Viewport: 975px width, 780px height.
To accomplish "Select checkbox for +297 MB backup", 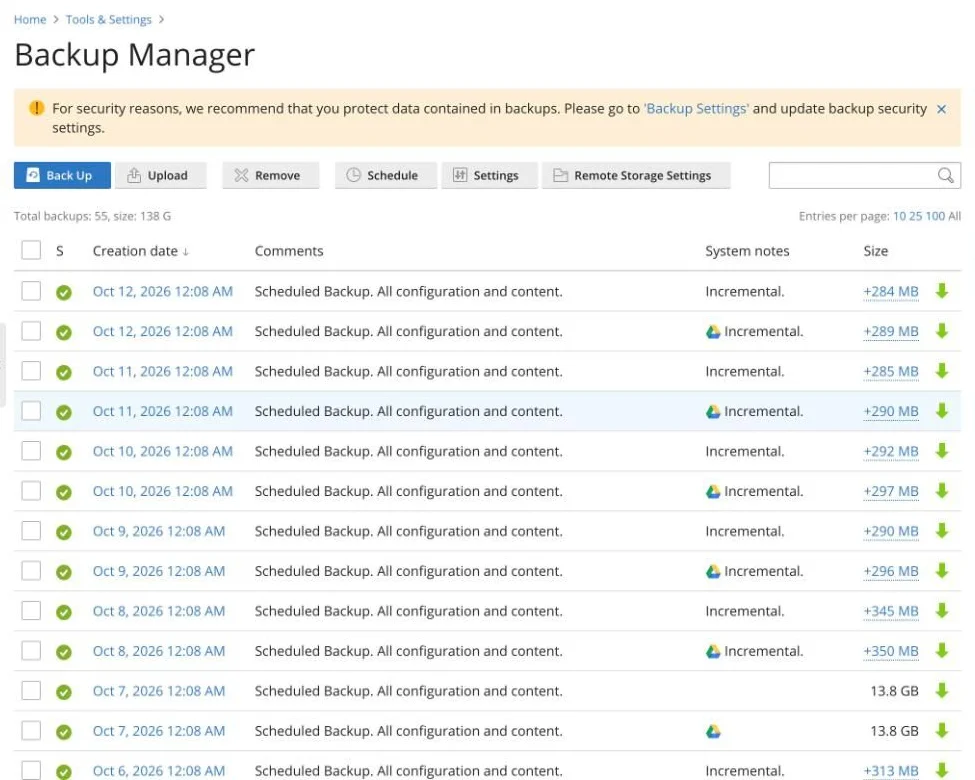I will [x=31, y=490].
